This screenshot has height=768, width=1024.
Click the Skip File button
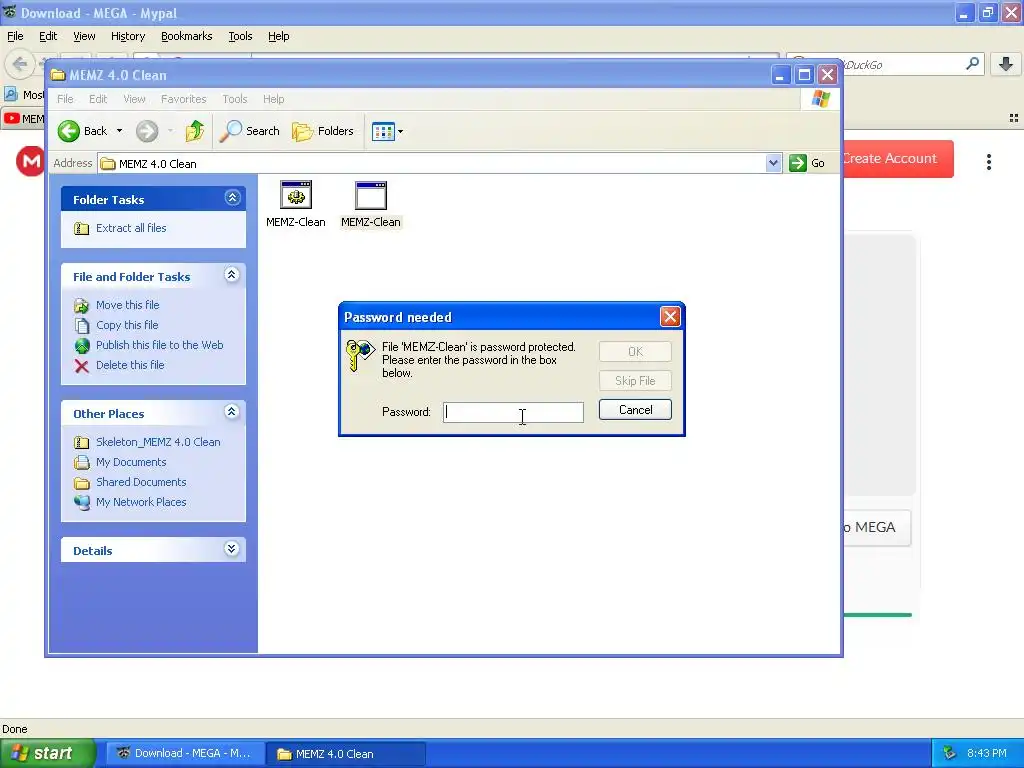[635, 381]
